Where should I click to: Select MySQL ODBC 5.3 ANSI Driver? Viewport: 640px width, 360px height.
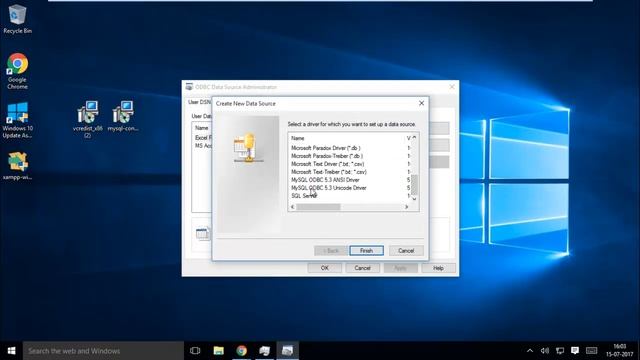[325, 180]
